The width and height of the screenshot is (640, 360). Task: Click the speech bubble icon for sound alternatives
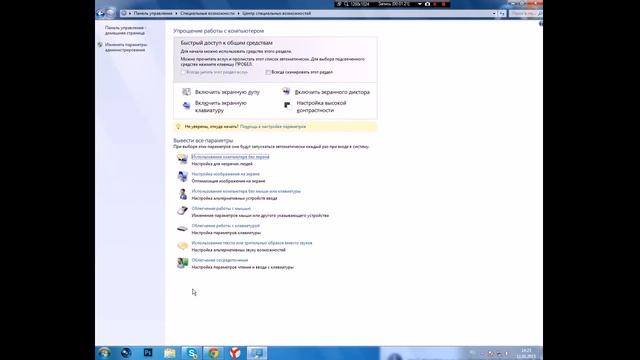[182, 245]
